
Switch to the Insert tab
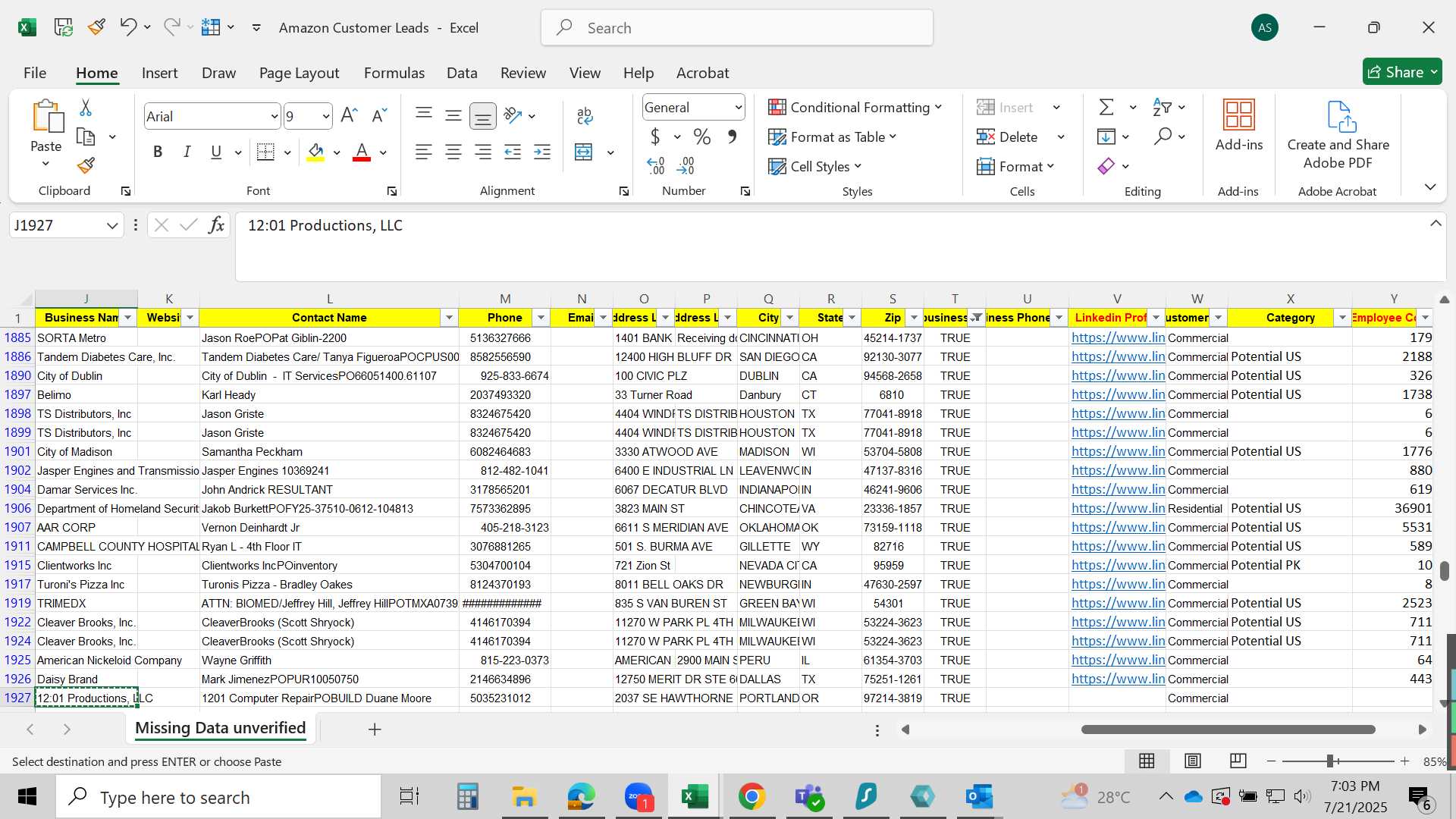tap(159, 73)
